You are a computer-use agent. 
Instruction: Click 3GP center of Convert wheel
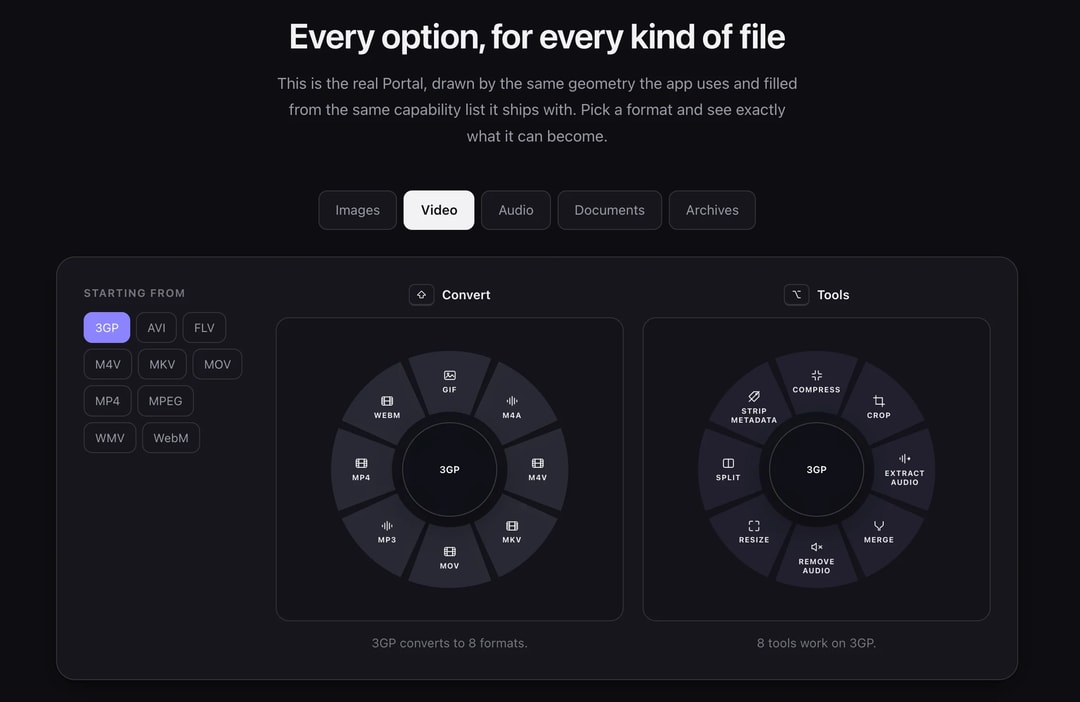[x=449, y=469]
